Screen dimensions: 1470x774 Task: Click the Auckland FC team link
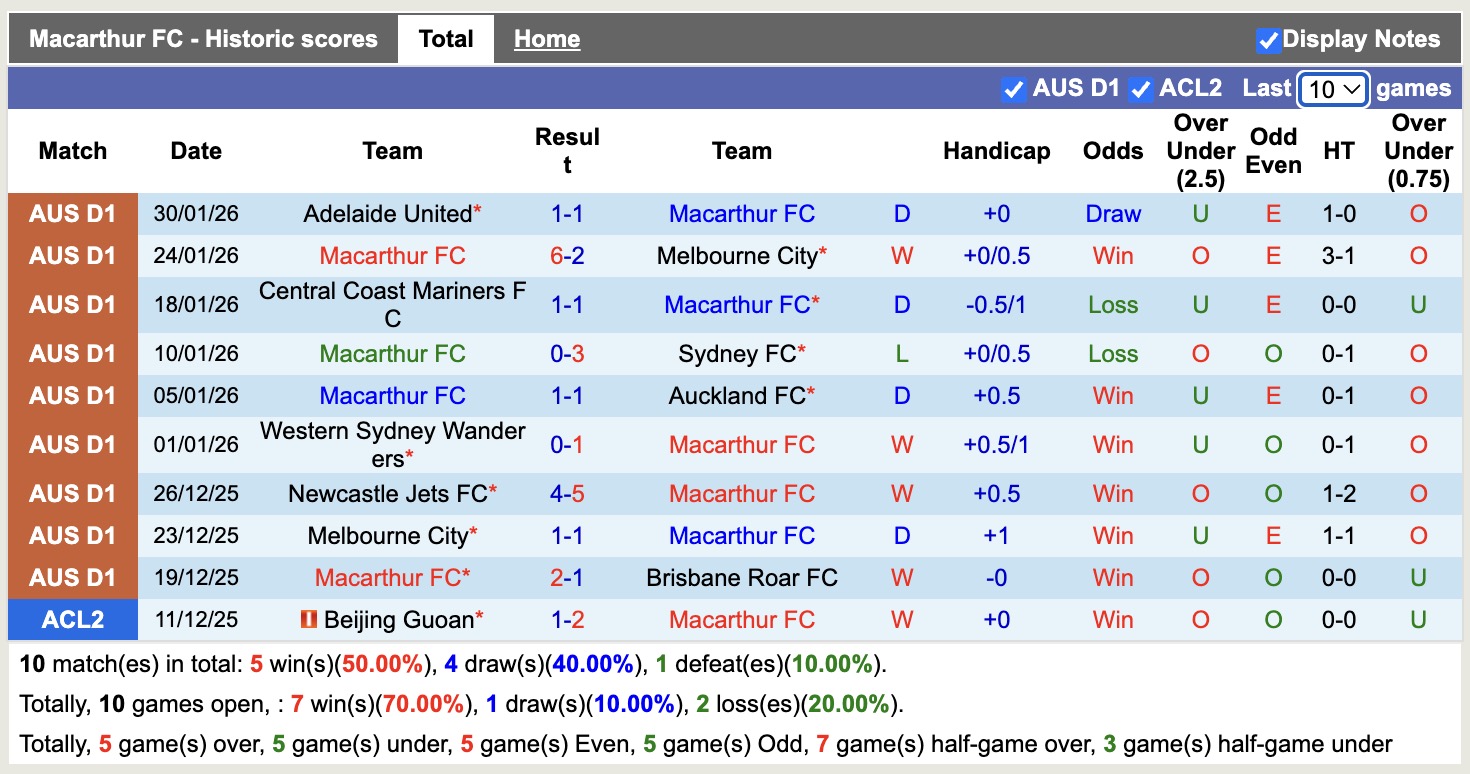pyautogui.click(x=742, y=395)
